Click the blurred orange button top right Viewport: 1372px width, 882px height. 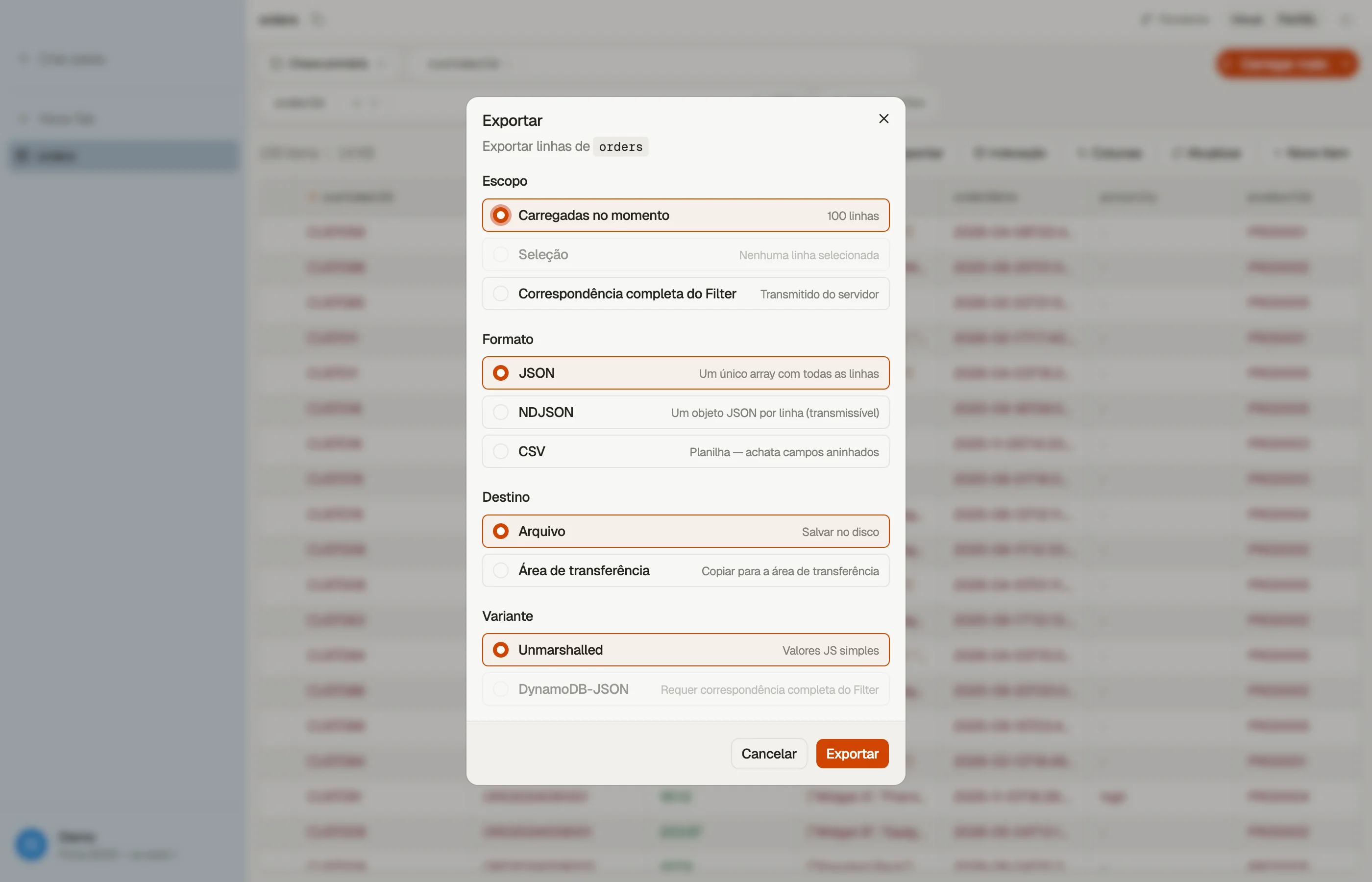[x=1287, y=64]
